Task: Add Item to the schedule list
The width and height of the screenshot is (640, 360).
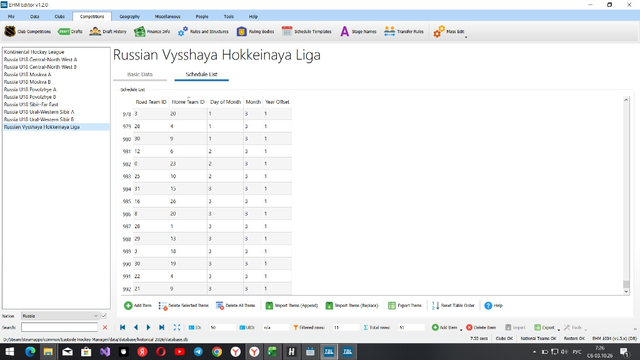Action: tap(138, 305)
